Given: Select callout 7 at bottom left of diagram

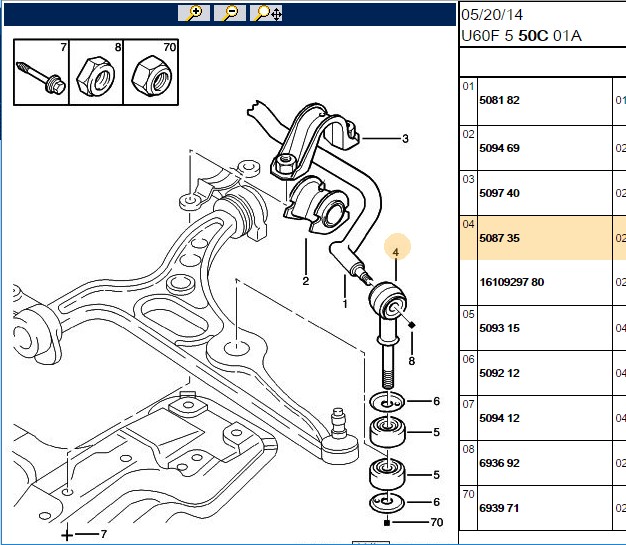Looking at the screenshot, I should (103, 534).
